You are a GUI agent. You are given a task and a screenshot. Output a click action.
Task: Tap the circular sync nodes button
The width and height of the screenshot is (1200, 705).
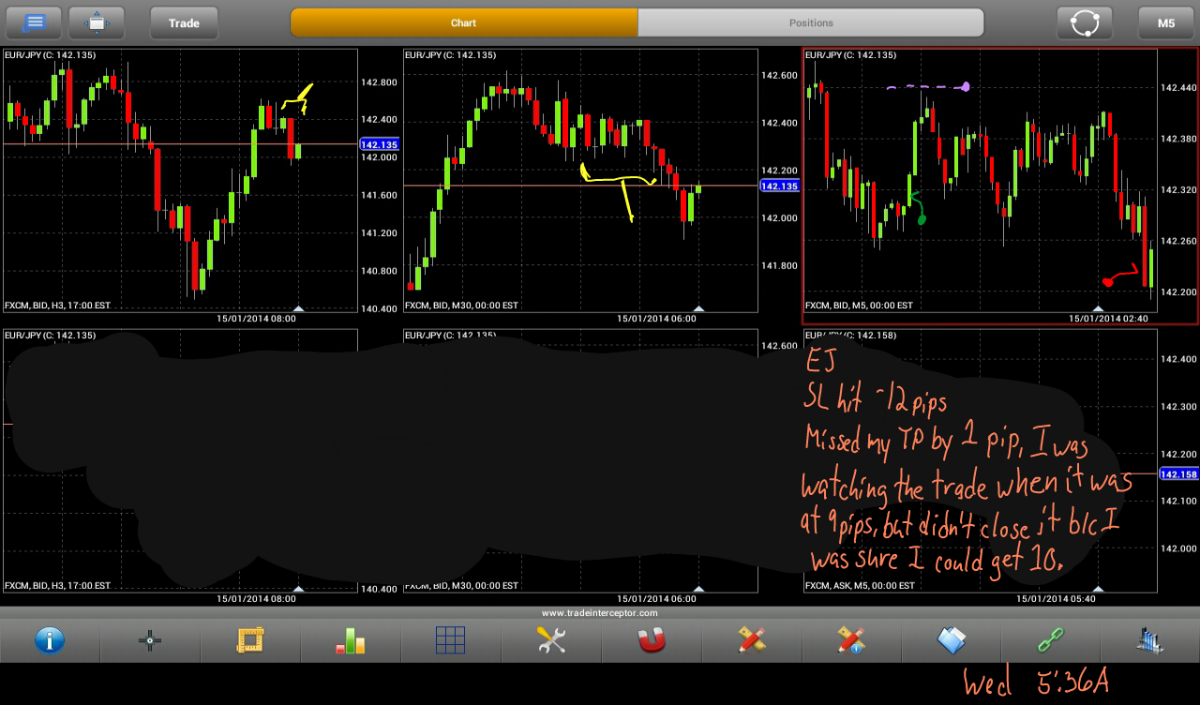pyautogui.click(x=1085, y=22)
